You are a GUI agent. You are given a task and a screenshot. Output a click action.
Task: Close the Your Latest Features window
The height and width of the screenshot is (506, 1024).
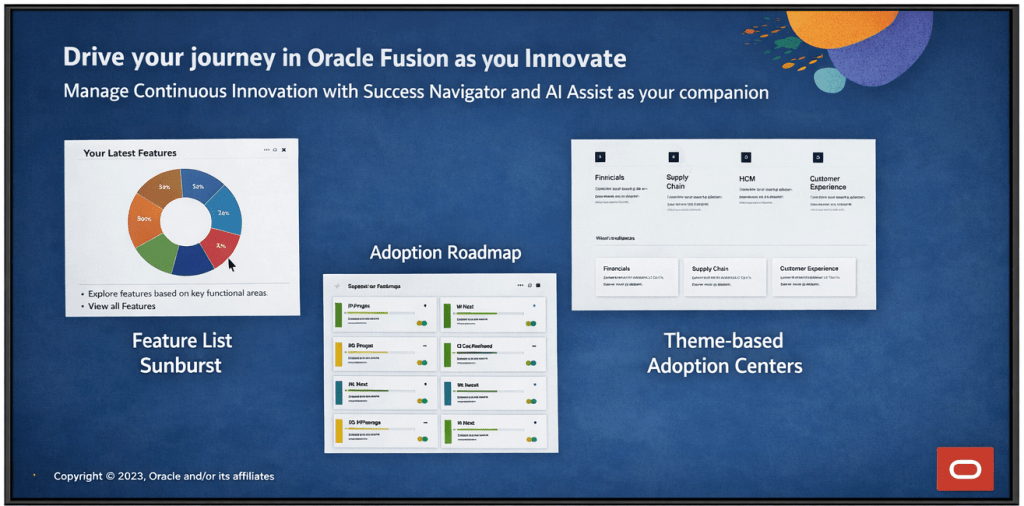[284, 150]
